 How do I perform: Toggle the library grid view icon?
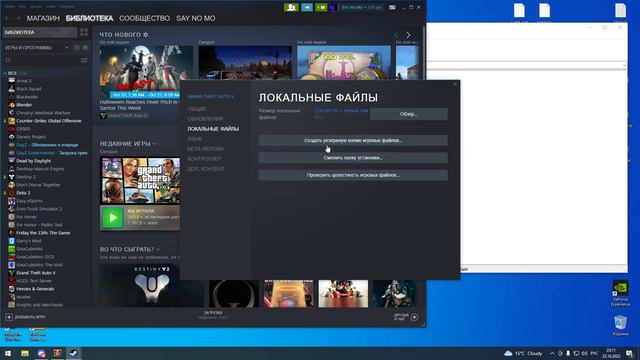click(84, 32)
